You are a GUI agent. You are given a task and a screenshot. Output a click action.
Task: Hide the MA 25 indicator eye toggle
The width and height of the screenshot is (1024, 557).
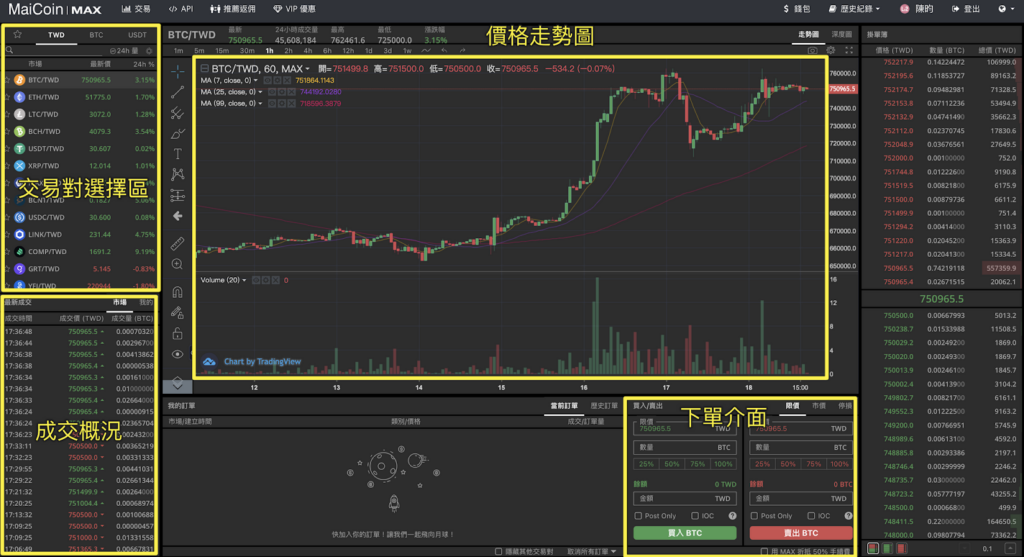[273, 92]
